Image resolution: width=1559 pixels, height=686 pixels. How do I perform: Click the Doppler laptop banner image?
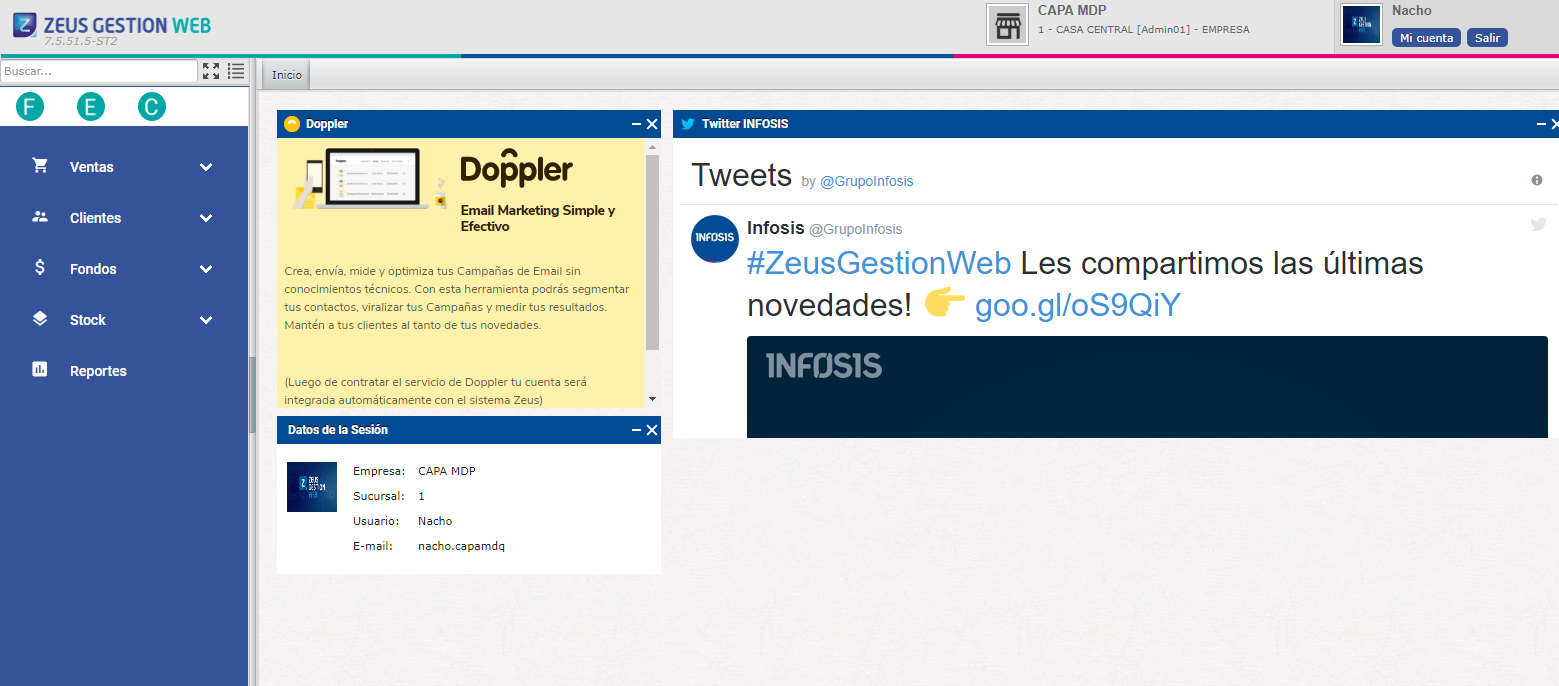(x=371, y=180)
